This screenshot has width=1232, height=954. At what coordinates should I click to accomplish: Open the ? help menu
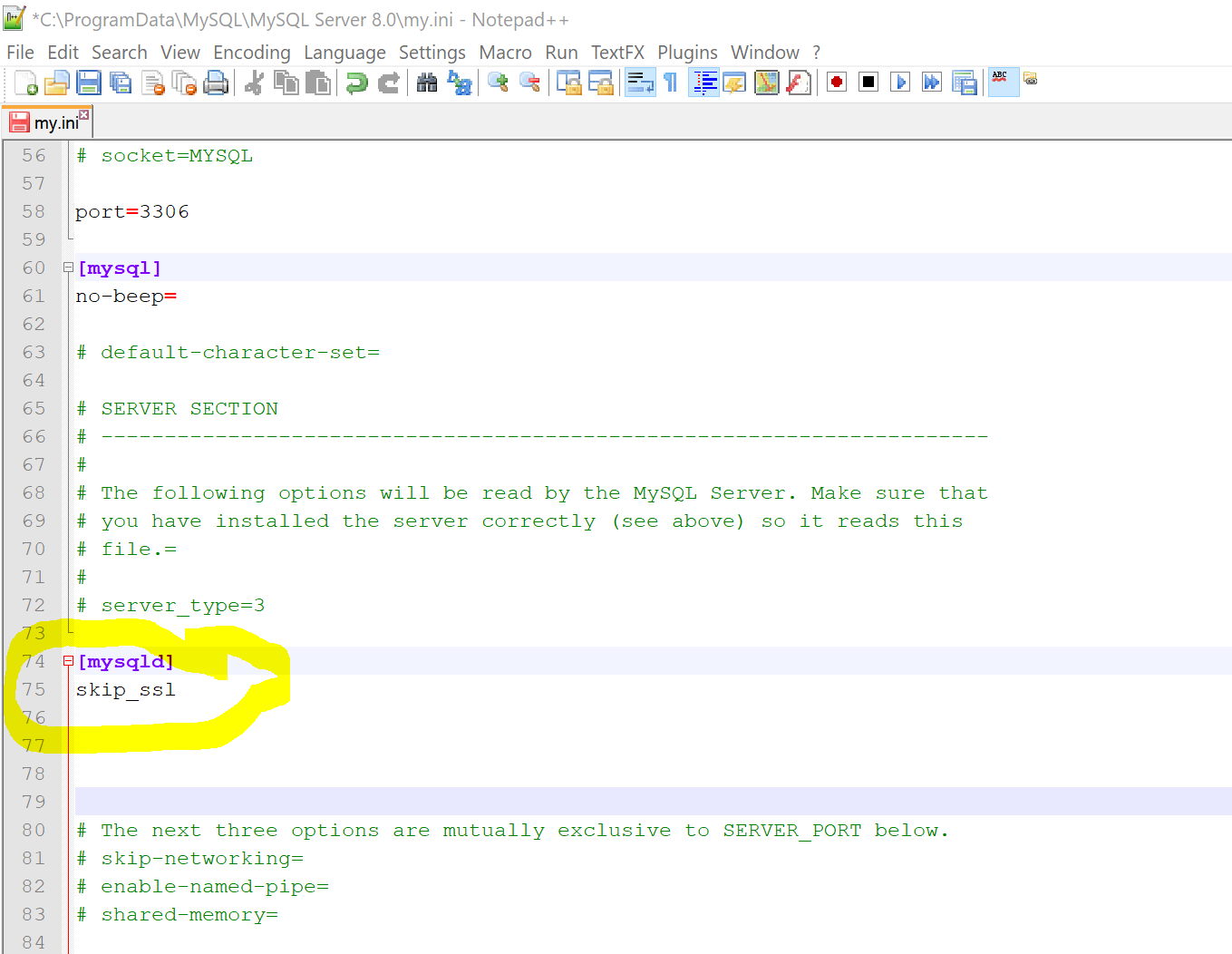click(x=816, y=53)
